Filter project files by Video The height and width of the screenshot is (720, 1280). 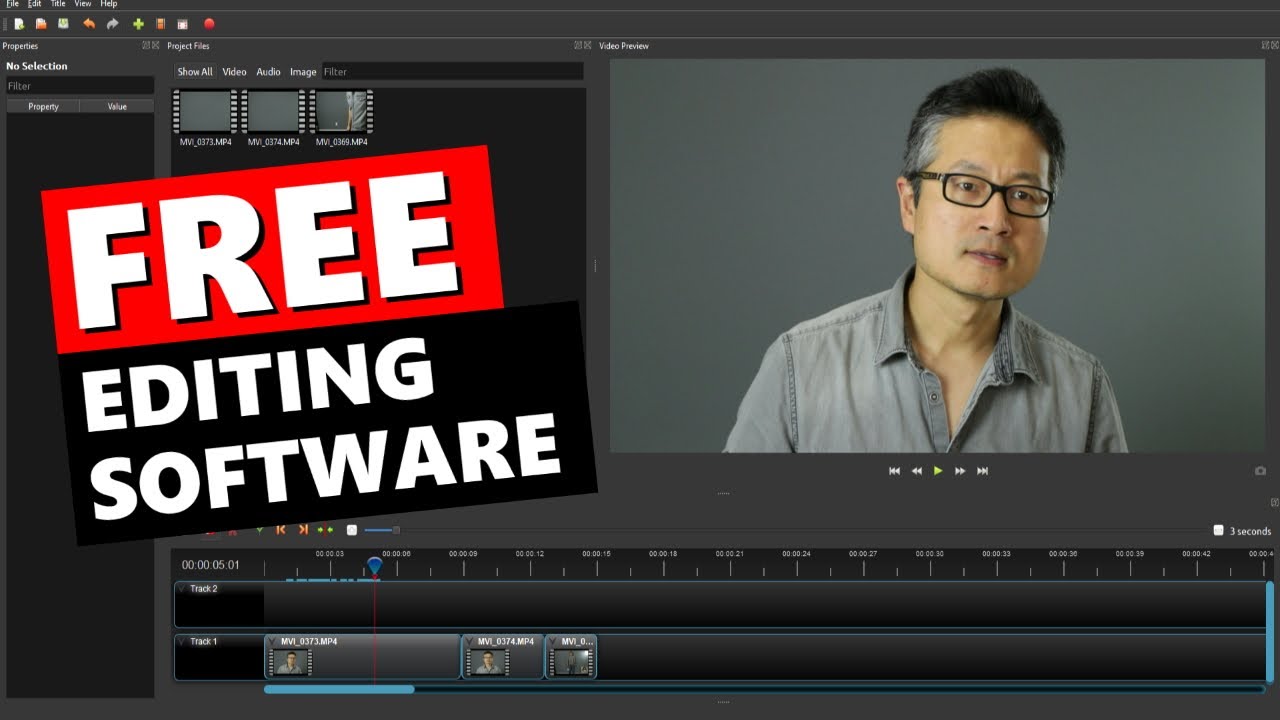(x=234, y=72)
